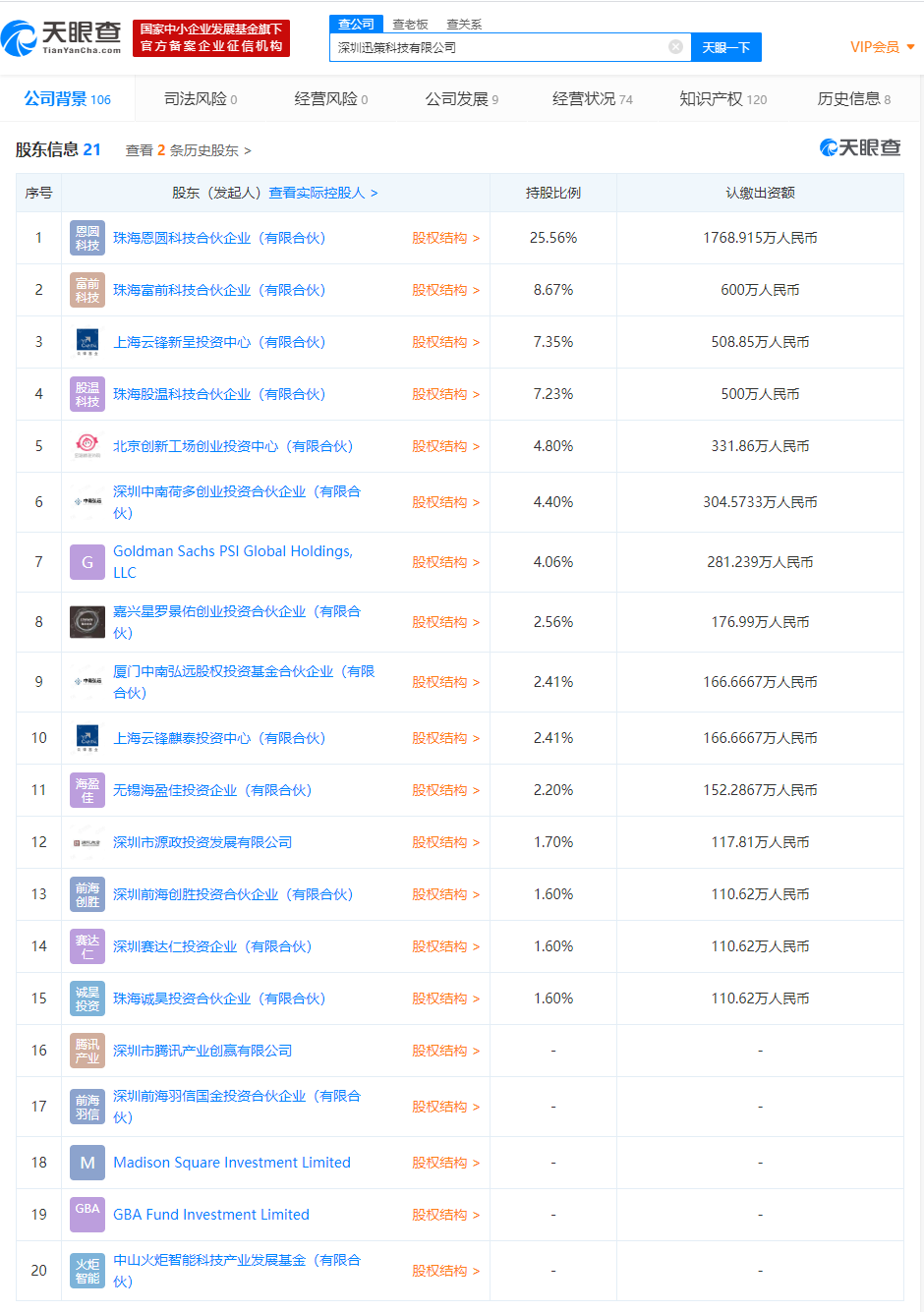This screenshot has height=1312, width=924.
Task: Open the 司法风险 tab
Action: coord(201,99)
